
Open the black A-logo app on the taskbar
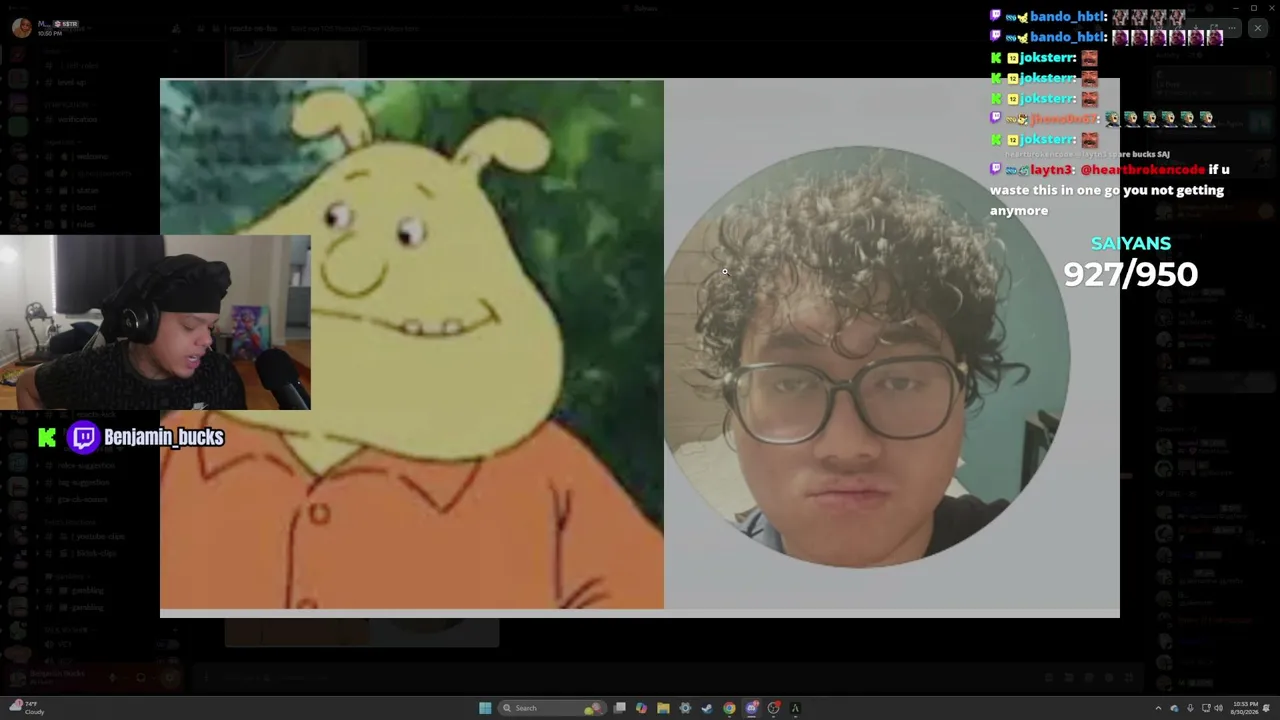point(796,708)
